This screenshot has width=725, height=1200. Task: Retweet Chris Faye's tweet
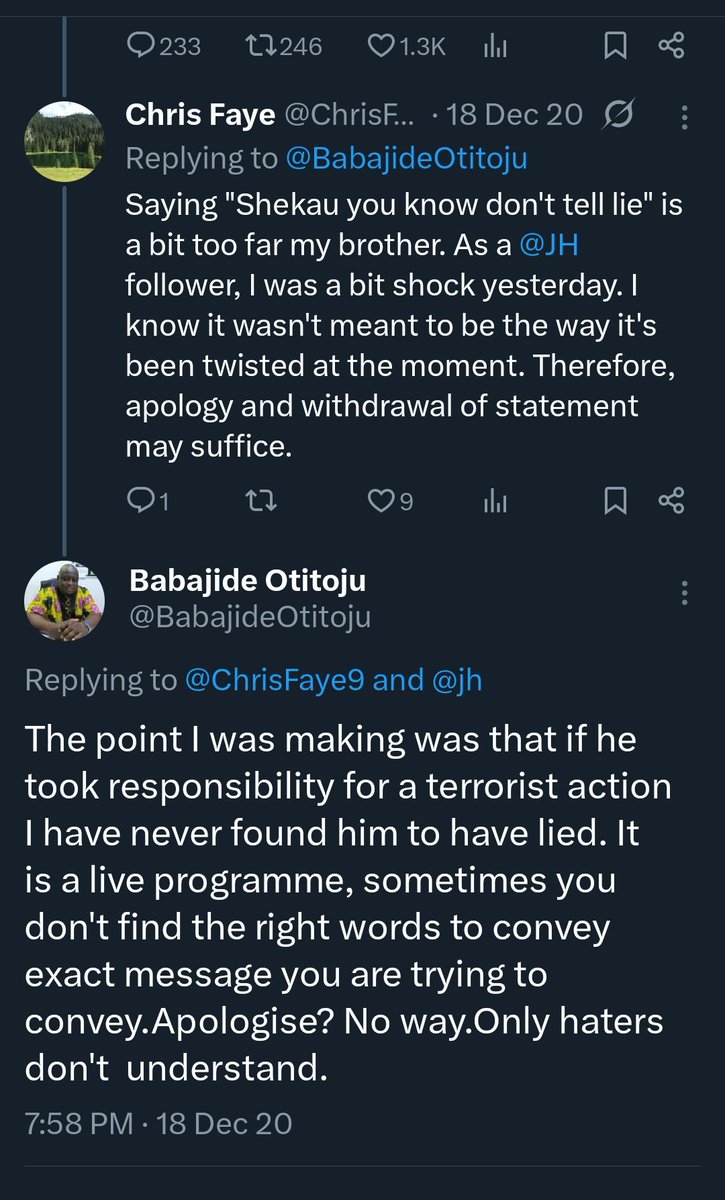(x=260, y=501)
